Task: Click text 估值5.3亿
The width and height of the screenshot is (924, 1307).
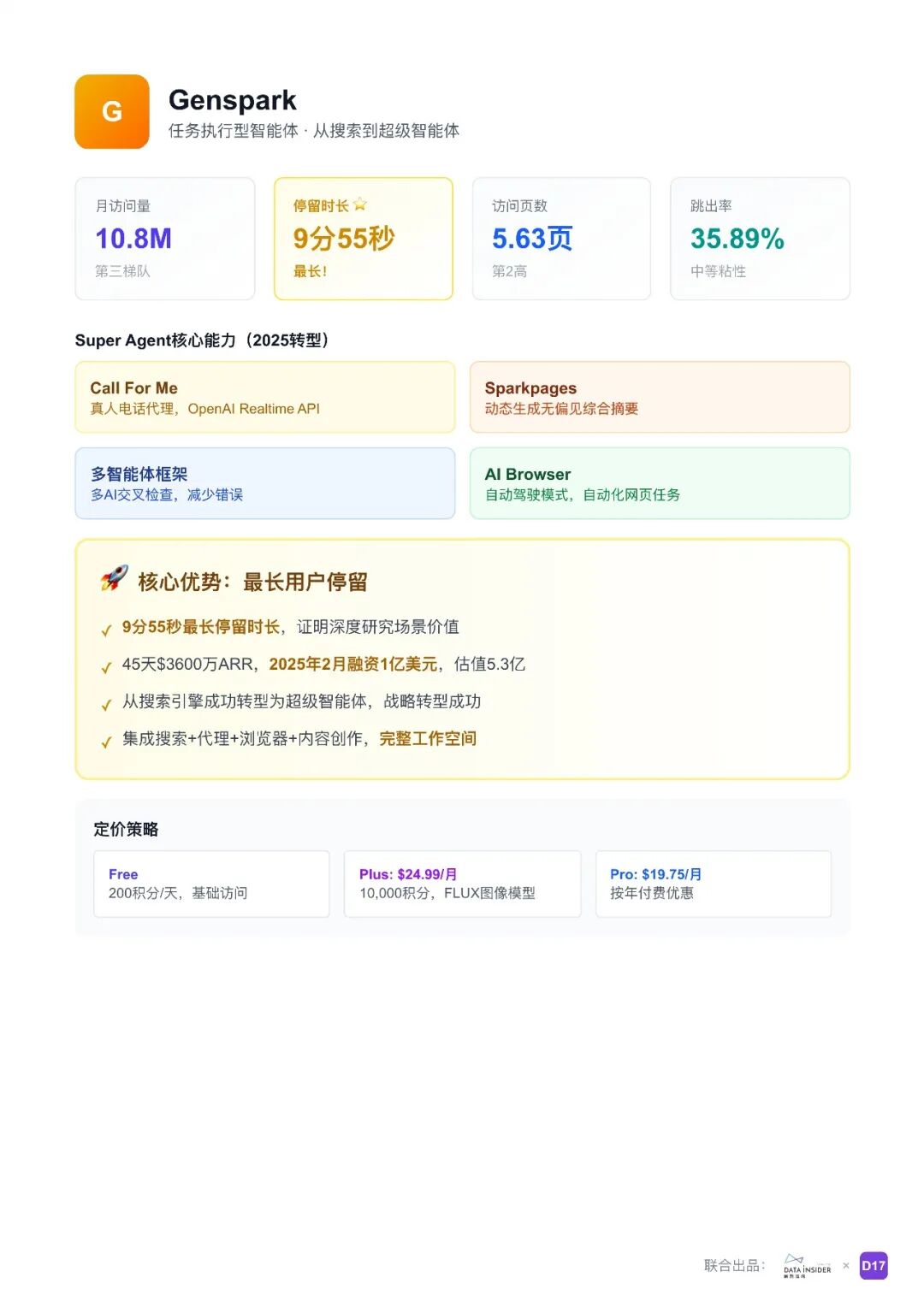Action: point(490,665)
